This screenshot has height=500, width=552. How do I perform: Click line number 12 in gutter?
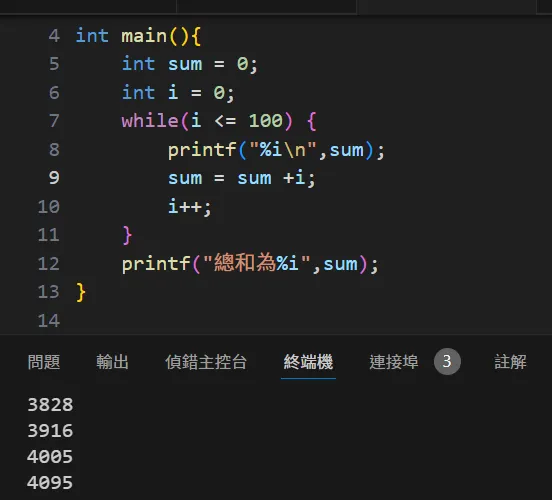tap(49, 263)
